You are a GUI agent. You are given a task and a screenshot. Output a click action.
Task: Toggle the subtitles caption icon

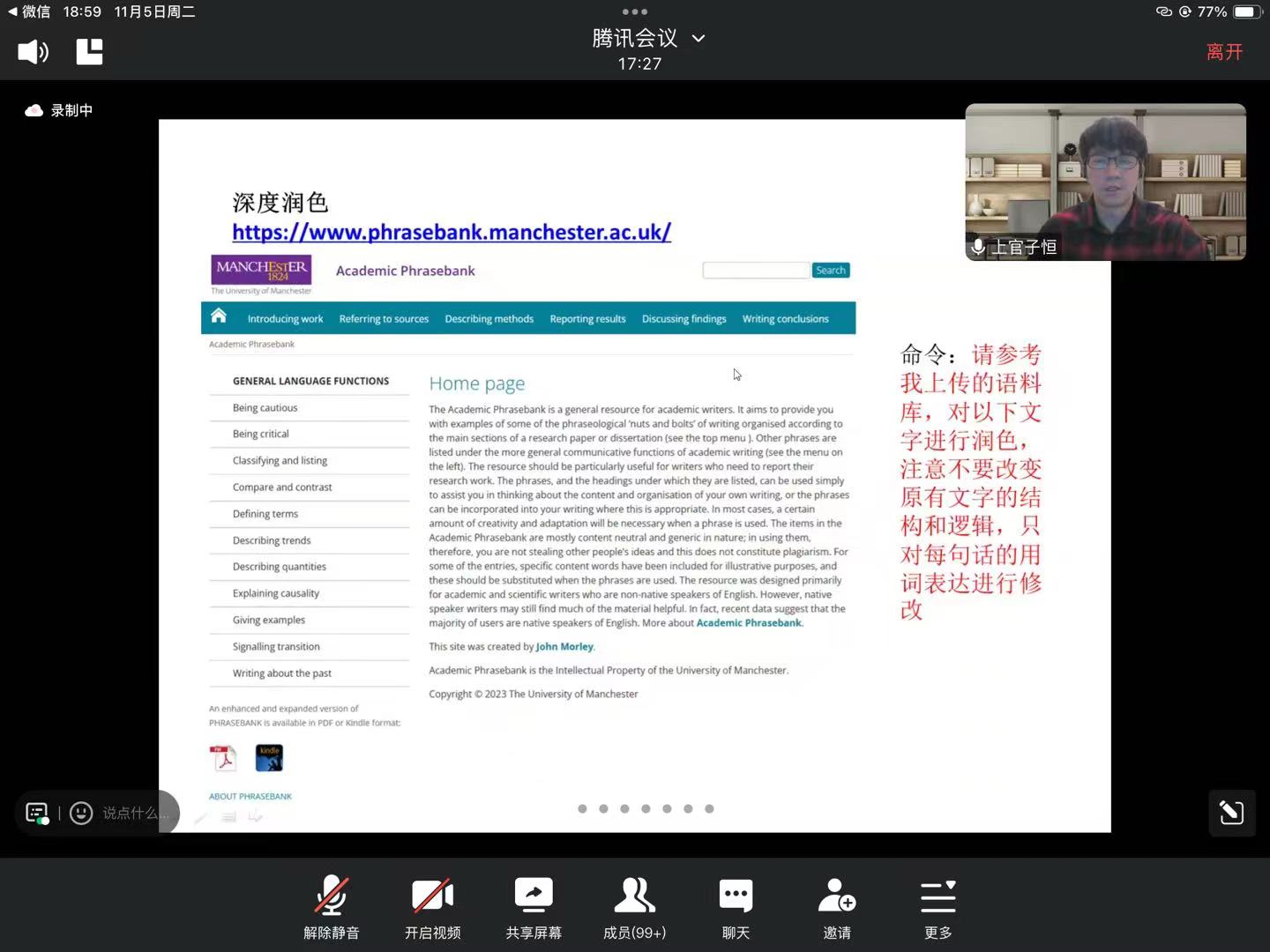click(x=37, y=813)
